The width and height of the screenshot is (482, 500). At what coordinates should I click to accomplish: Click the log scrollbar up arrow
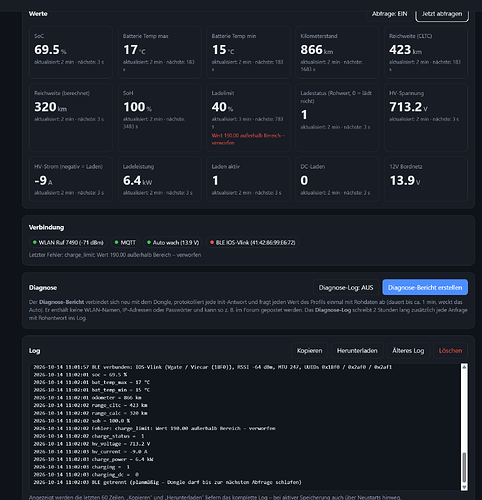click(464, 367)
